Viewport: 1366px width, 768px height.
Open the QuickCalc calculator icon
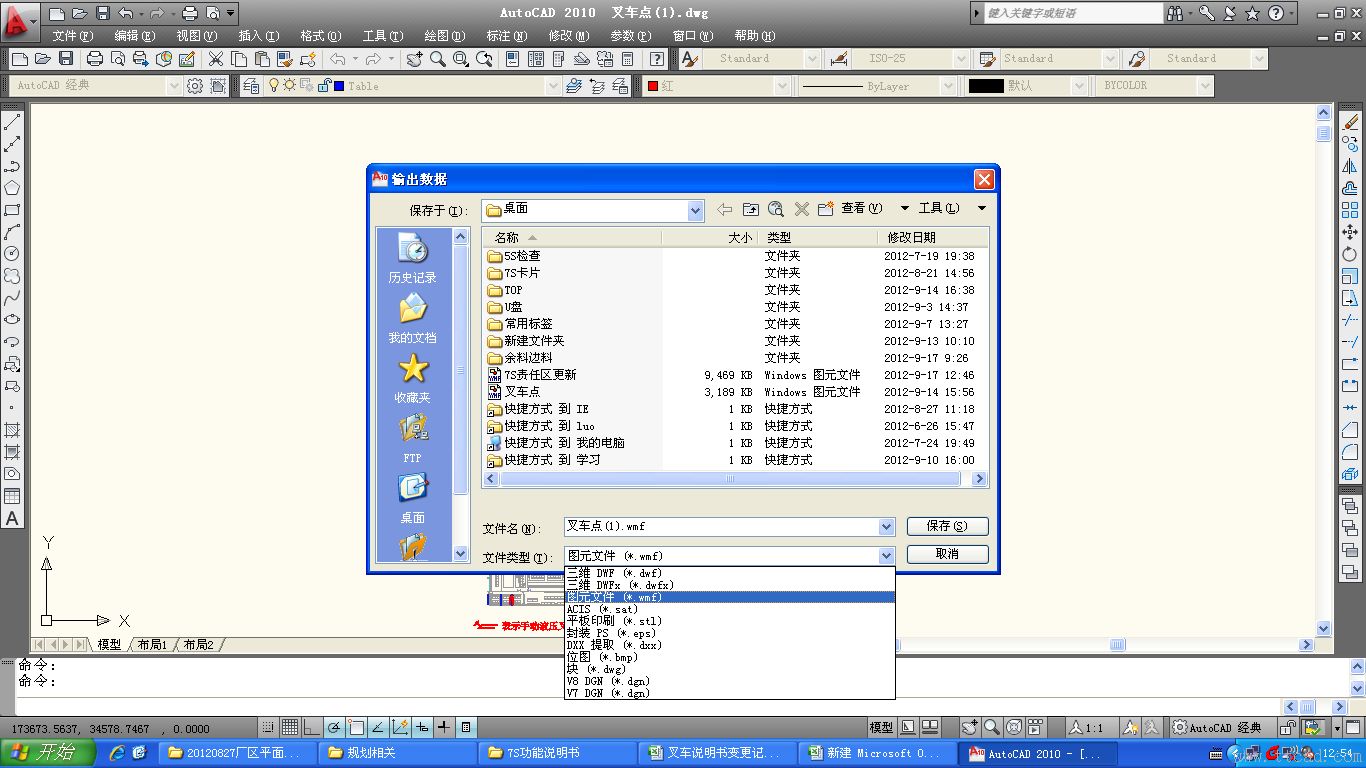[628, 59]
